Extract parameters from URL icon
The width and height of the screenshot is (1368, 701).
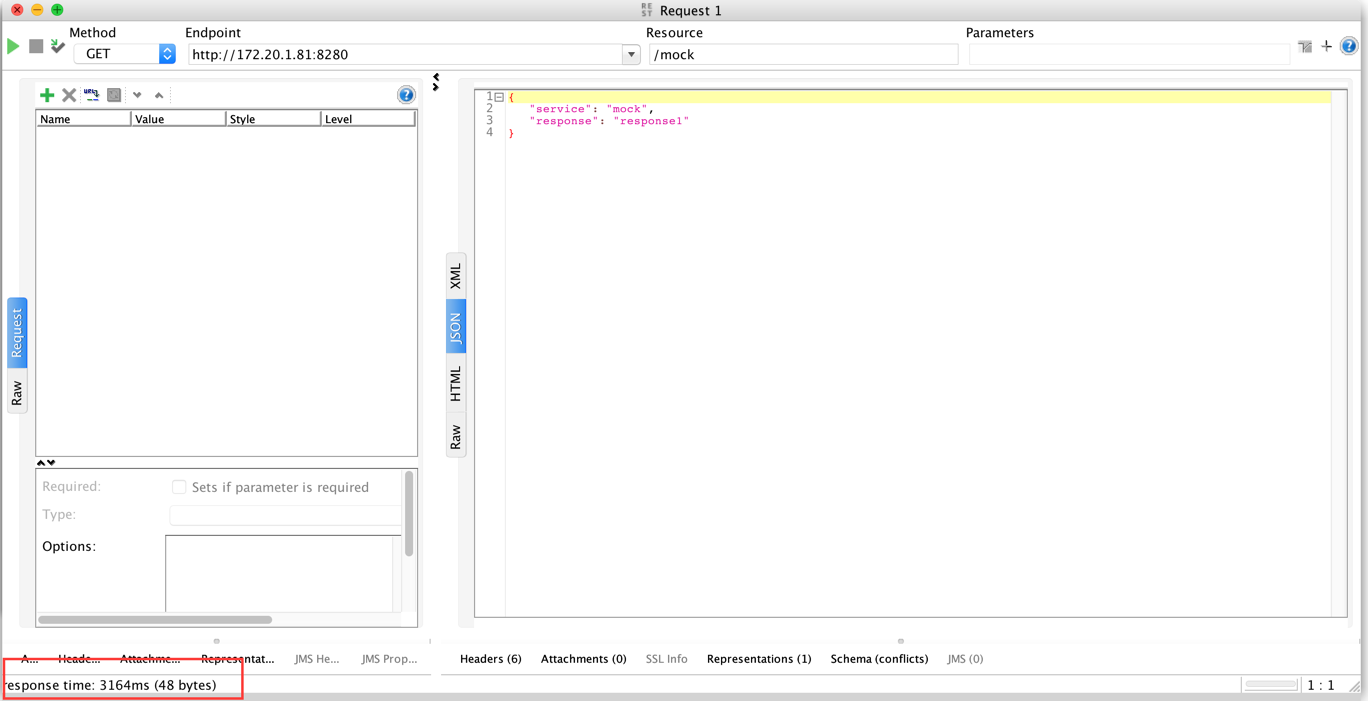click(x=92, y=95)
